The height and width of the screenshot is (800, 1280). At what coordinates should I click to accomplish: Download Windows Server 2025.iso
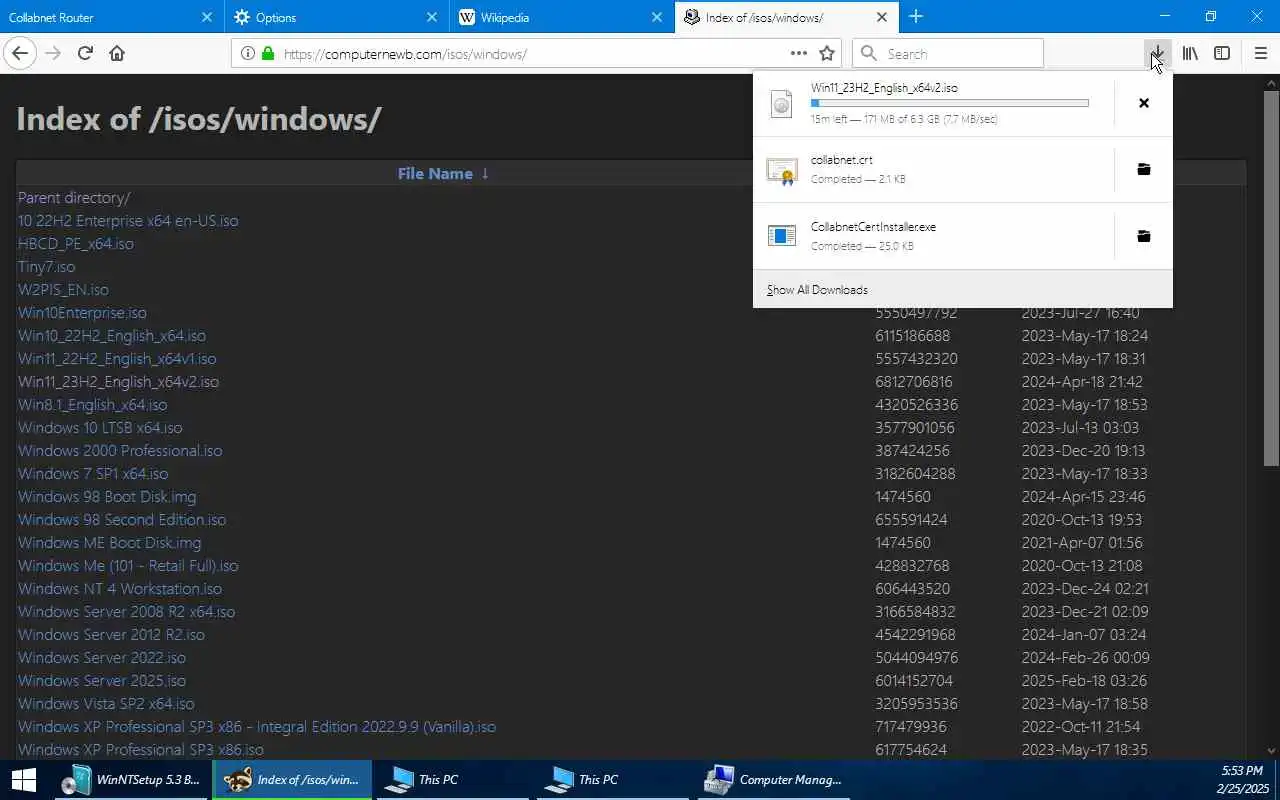coord(102,681)
